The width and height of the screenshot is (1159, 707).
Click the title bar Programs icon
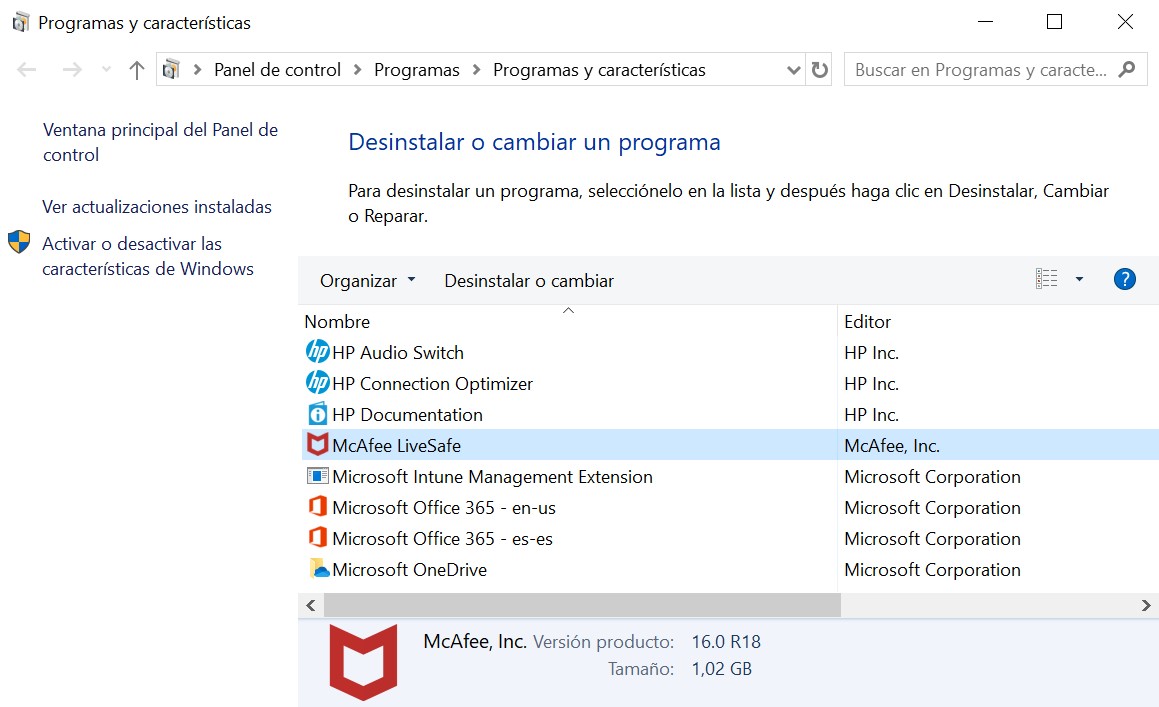pyautogui.click(x=20, y=22)
